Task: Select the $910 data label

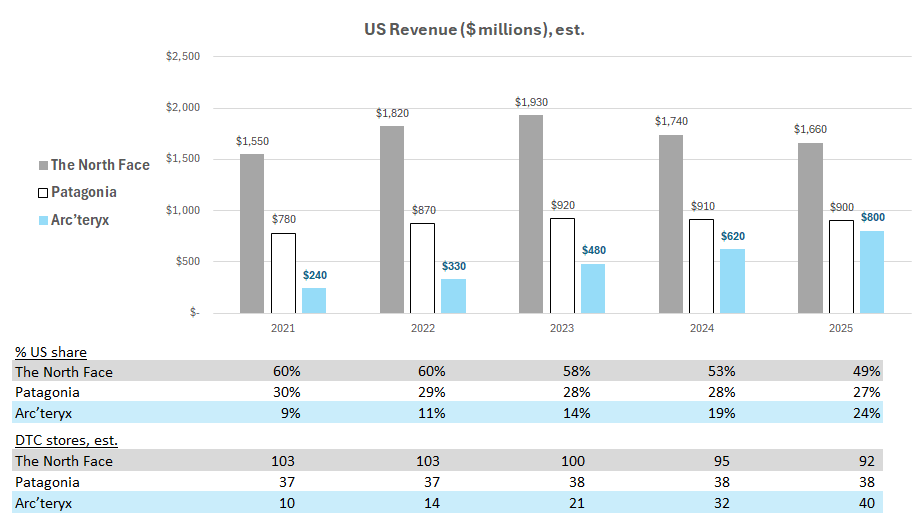Action: pyautogui.click(x=703, y=206)
